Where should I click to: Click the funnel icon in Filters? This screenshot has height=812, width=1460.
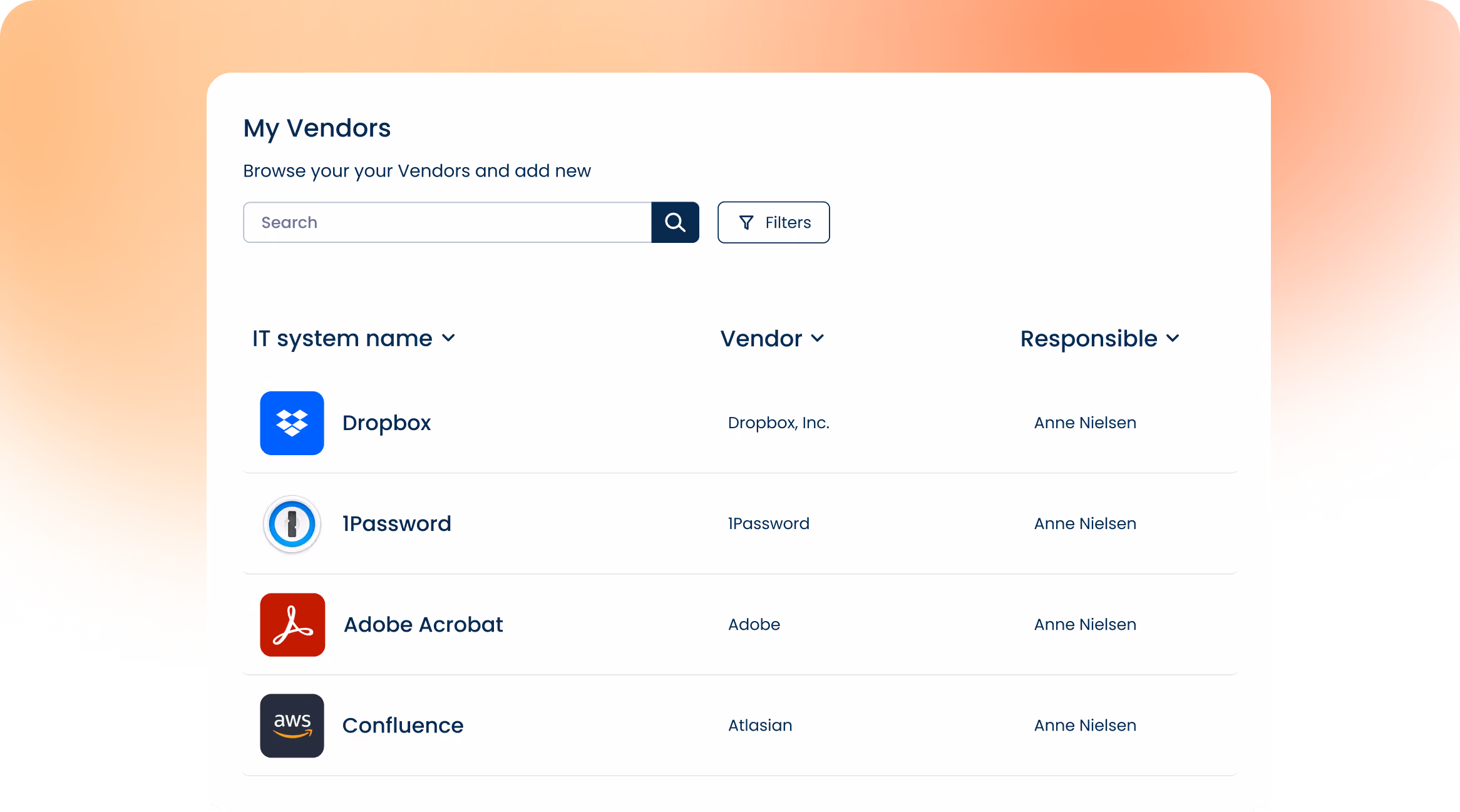(746, 222)
